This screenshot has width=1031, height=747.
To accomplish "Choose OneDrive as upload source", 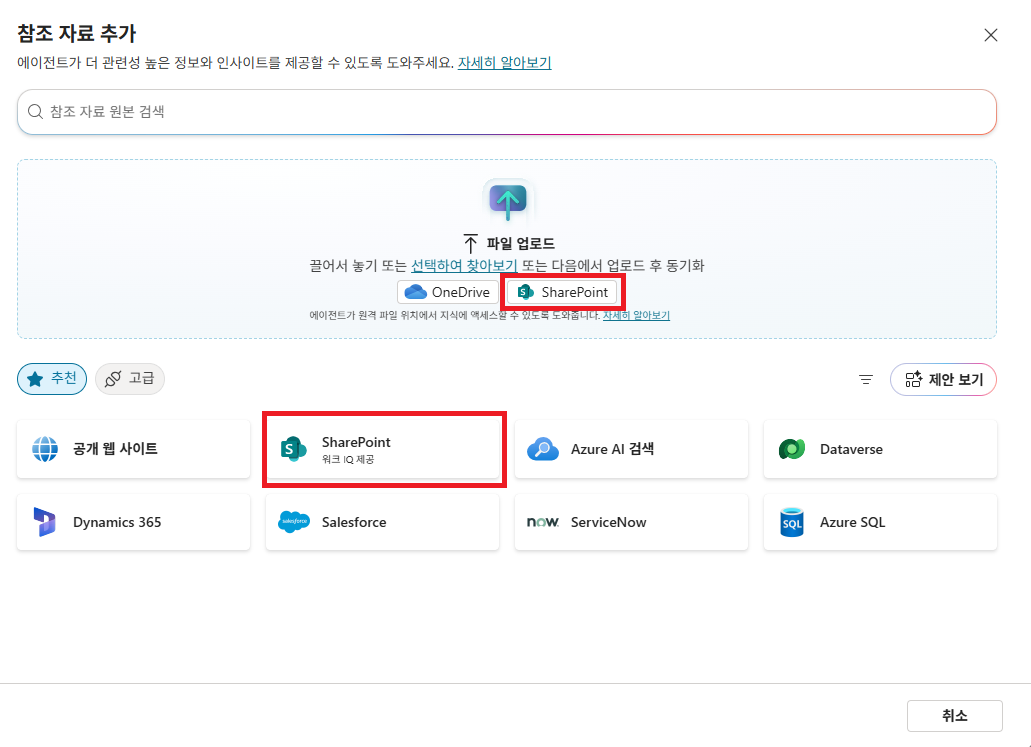I will coord(447,292).
